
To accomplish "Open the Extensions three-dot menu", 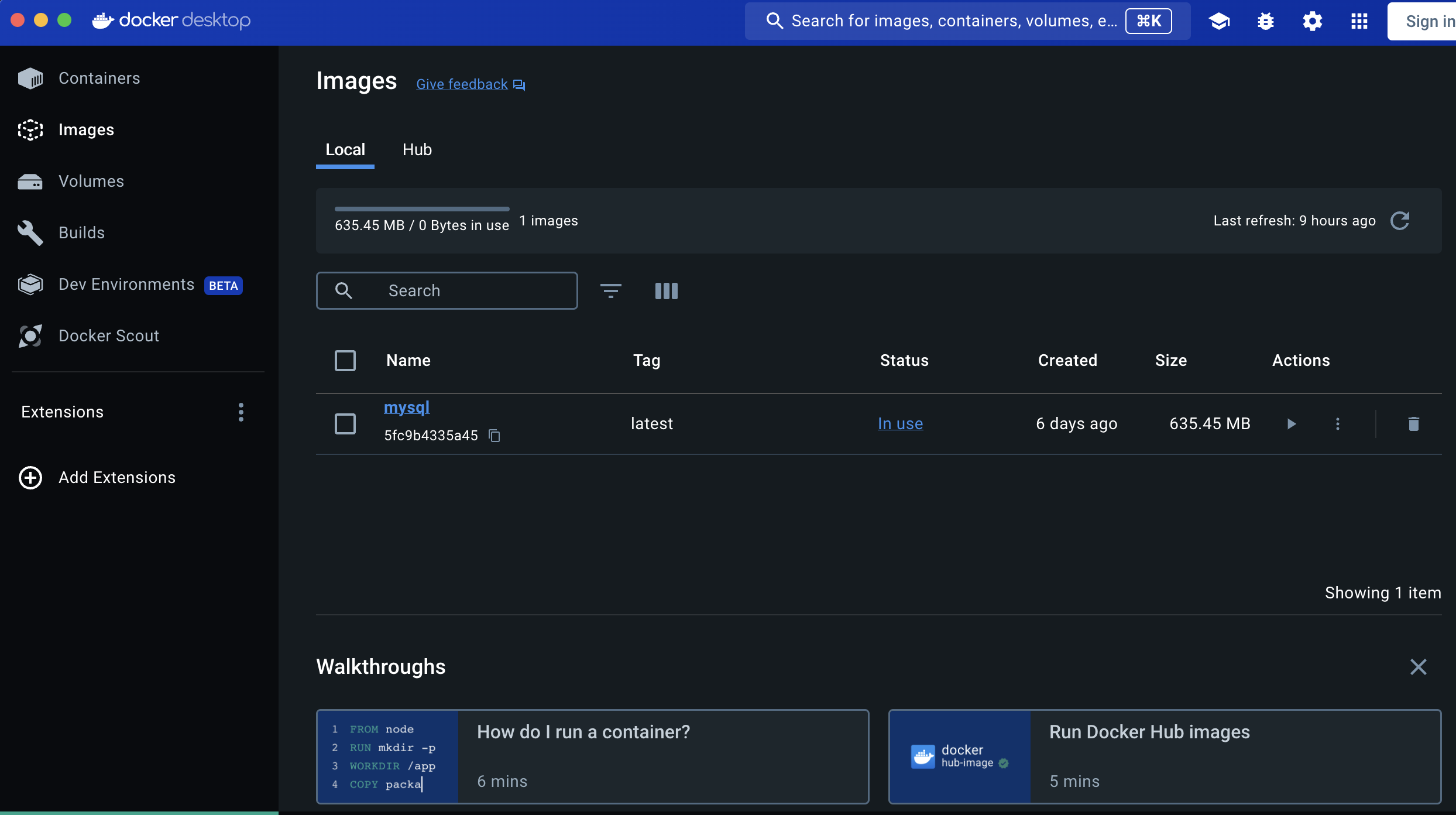I will (241, 412).
